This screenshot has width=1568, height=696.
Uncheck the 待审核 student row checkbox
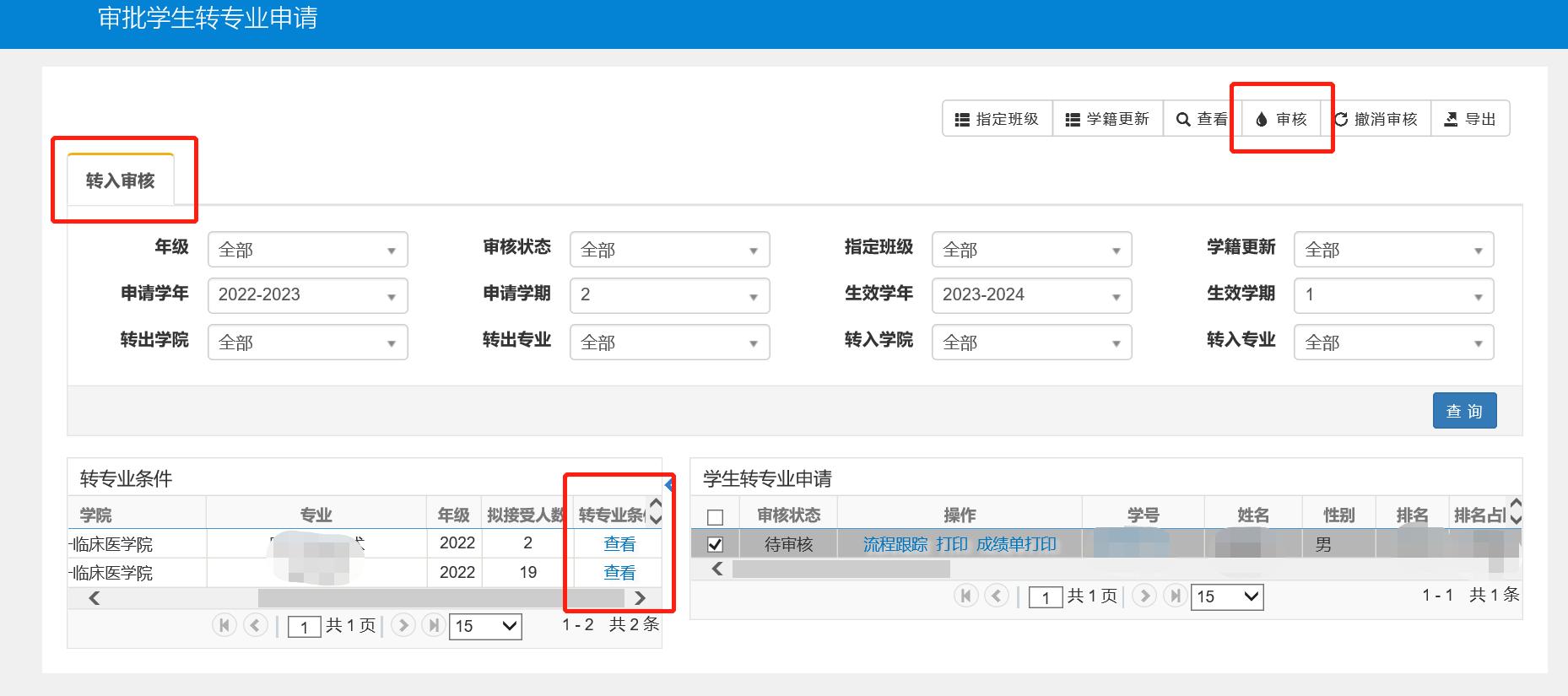pos(715,544)
